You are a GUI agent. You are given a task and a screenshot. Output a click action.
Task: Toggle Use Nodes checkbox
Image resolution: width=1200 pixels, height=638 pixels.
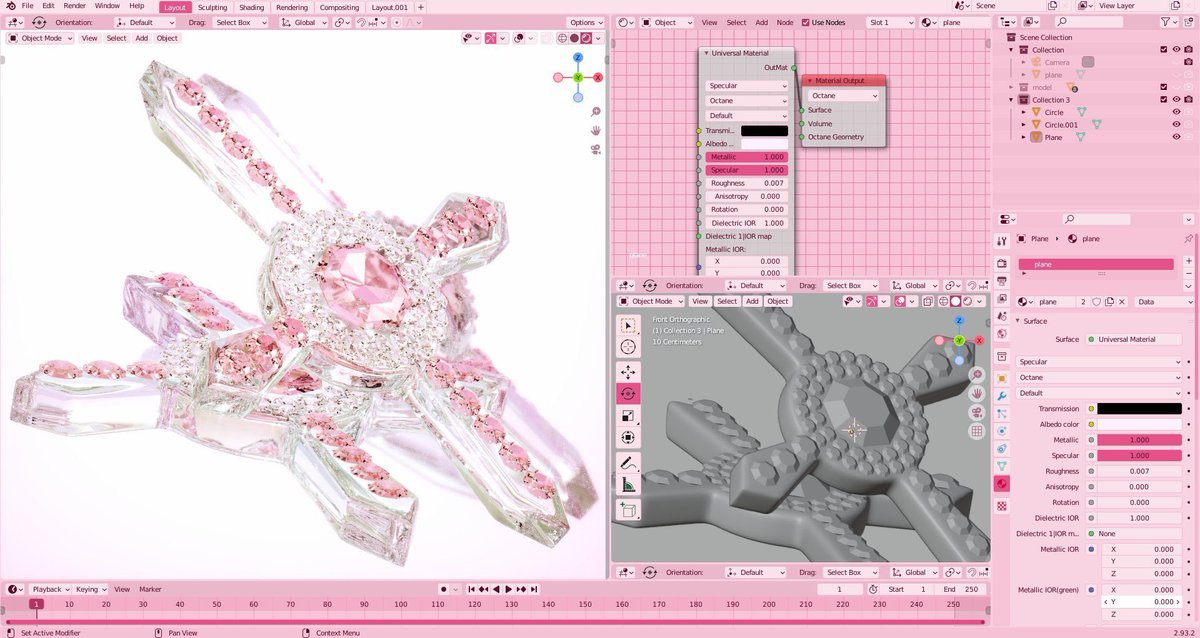coord(805,22)
